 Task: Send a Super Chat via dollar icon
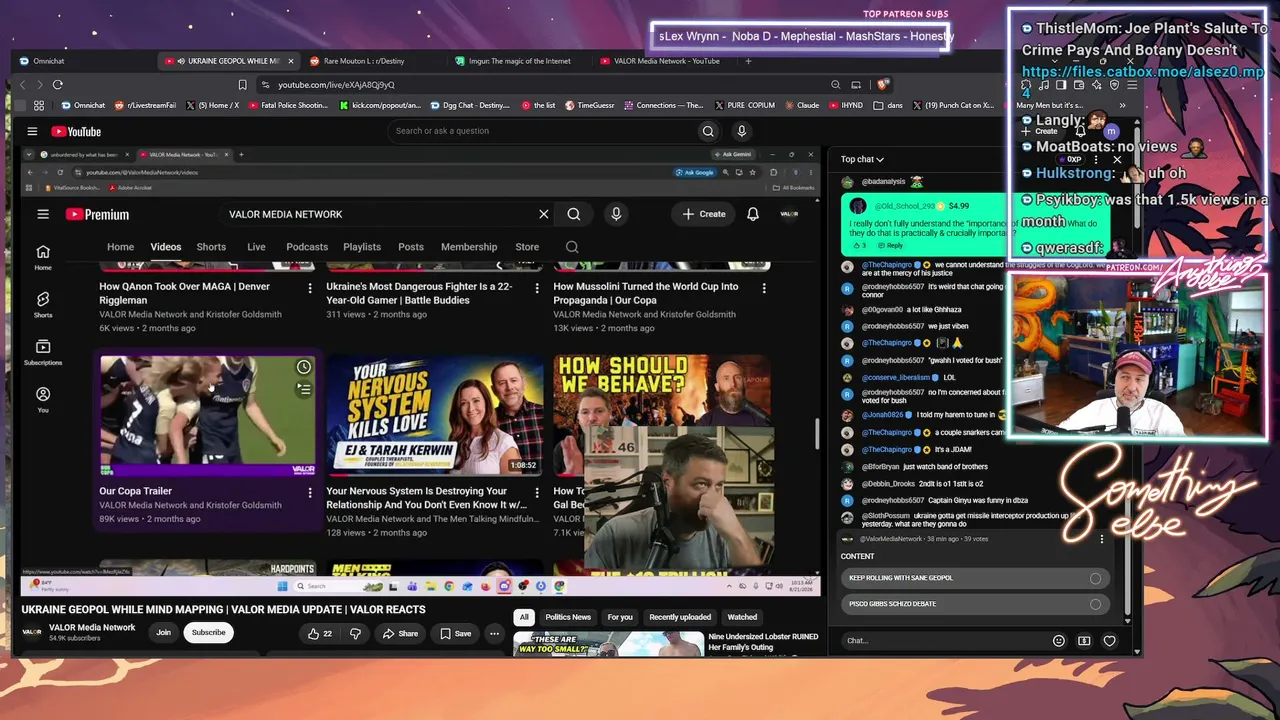point(1084,641)
